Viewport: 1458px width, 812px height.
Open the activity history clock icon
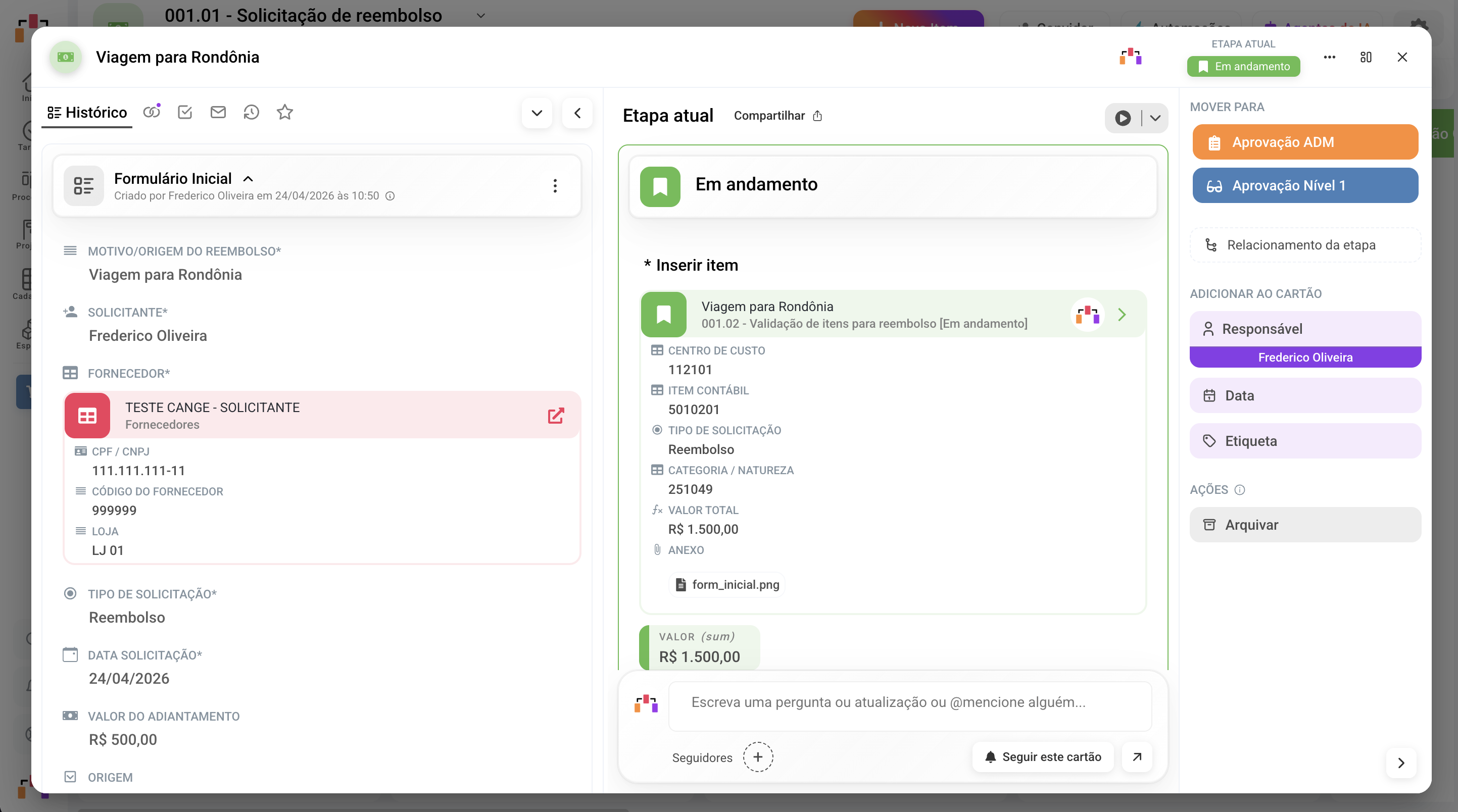(x=251, y=112)
